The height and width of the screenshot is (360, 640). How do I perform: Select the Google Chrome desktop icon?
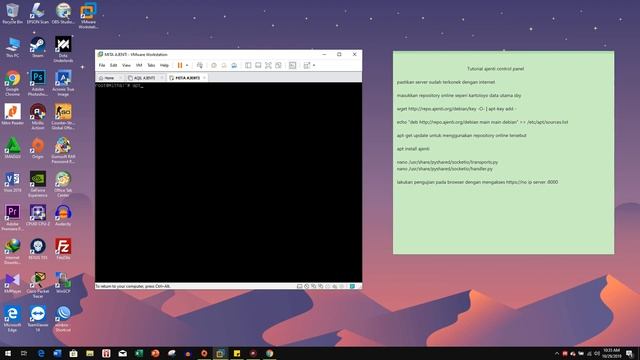[12, 84]
